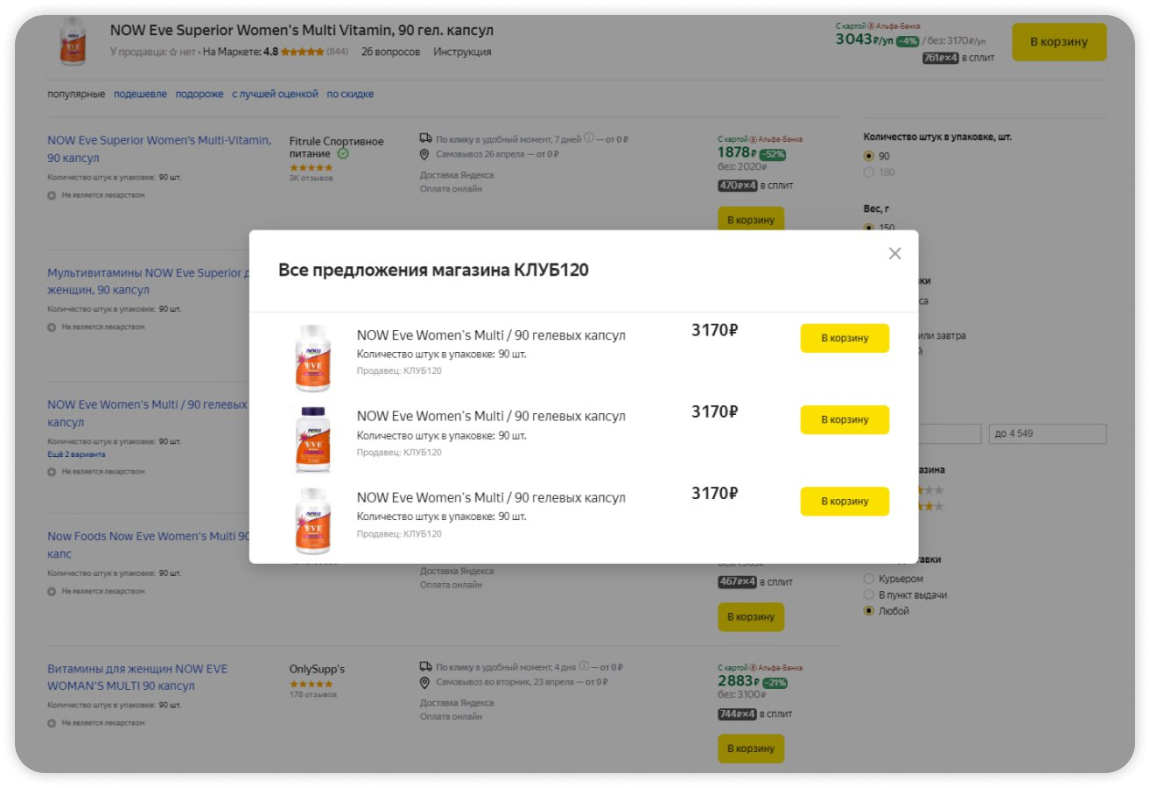Click the star rating under OnlySupp's
Screen dimensions: 1150x788
tap(310, 684)
